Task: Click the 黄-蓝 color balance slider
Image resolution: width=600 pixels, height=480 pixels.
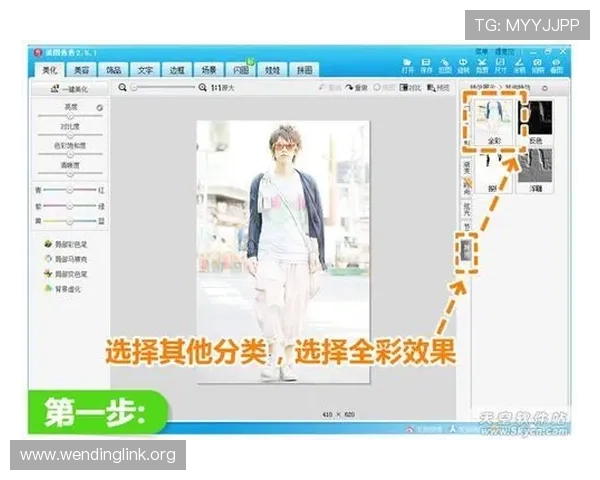Action: [x=70, y=221]
